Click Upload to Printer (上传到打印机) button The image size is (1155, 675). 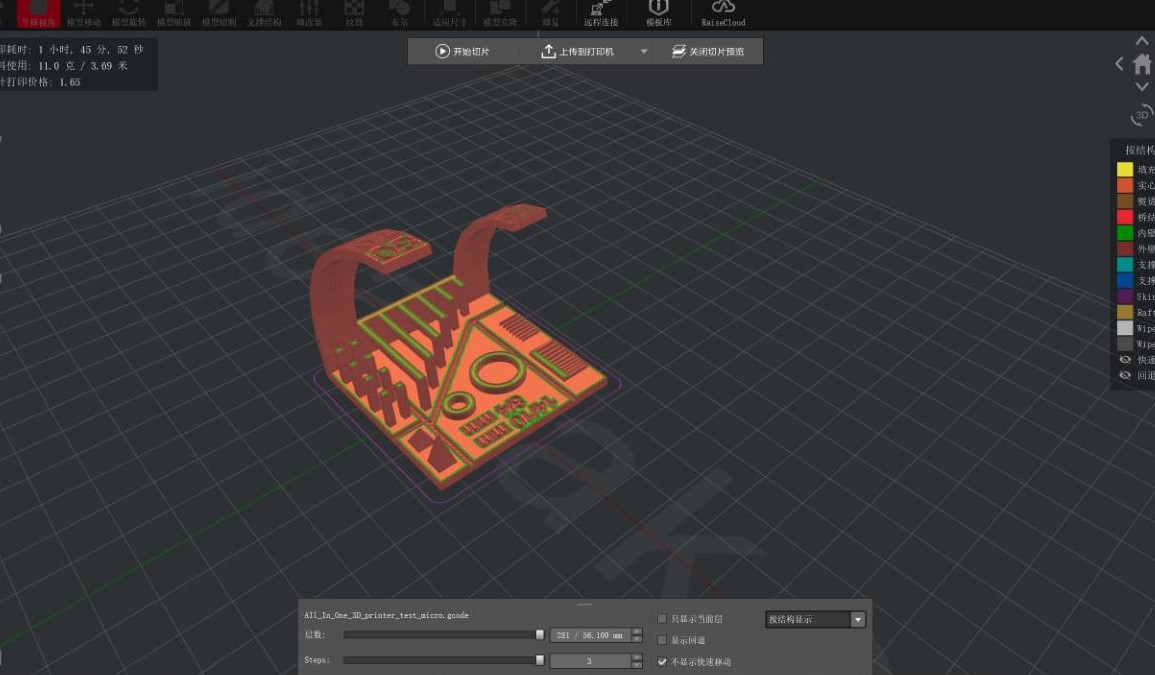(578, 52)
